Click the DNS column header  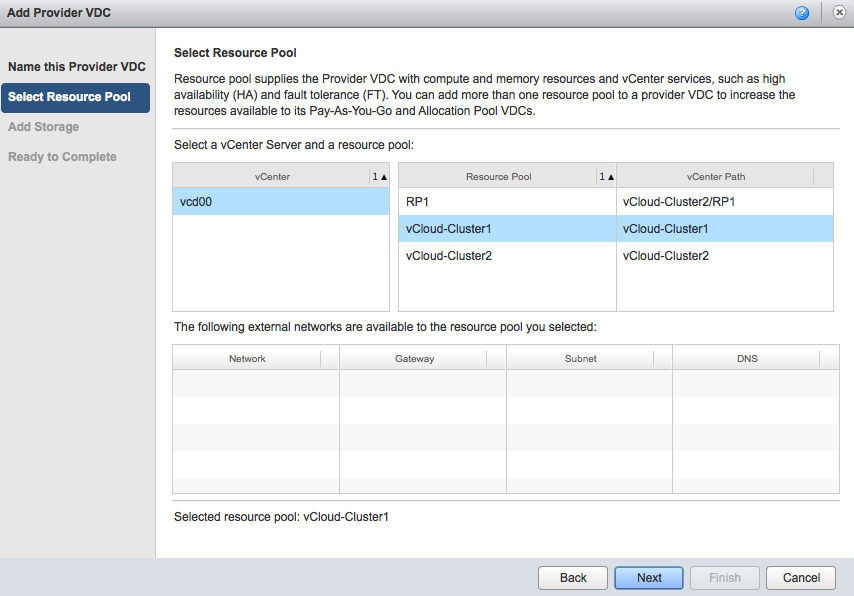pyautogui.click(x=747, y=358)
